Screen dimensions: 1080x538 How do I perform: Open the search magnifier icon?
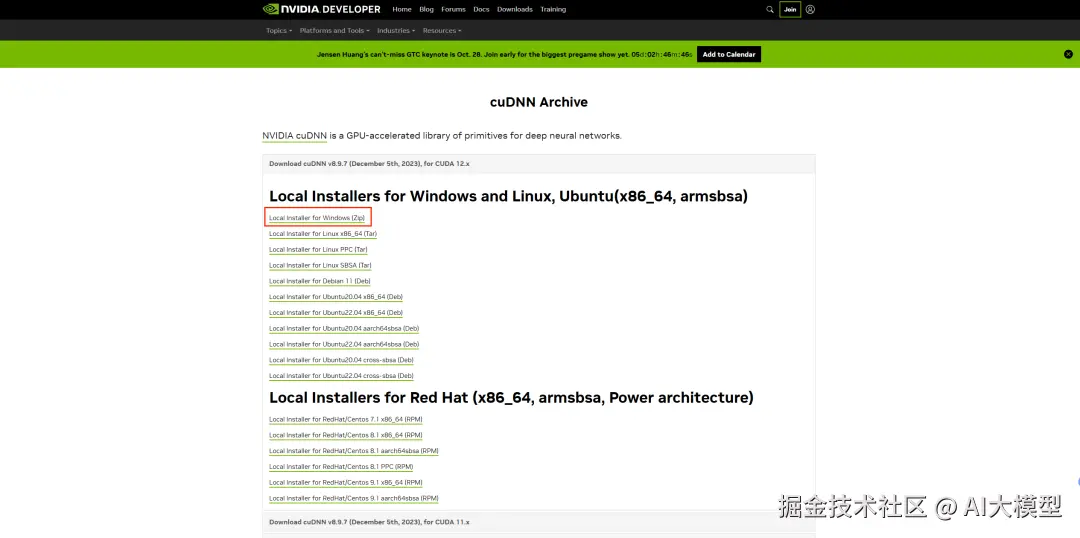(770, 10)
